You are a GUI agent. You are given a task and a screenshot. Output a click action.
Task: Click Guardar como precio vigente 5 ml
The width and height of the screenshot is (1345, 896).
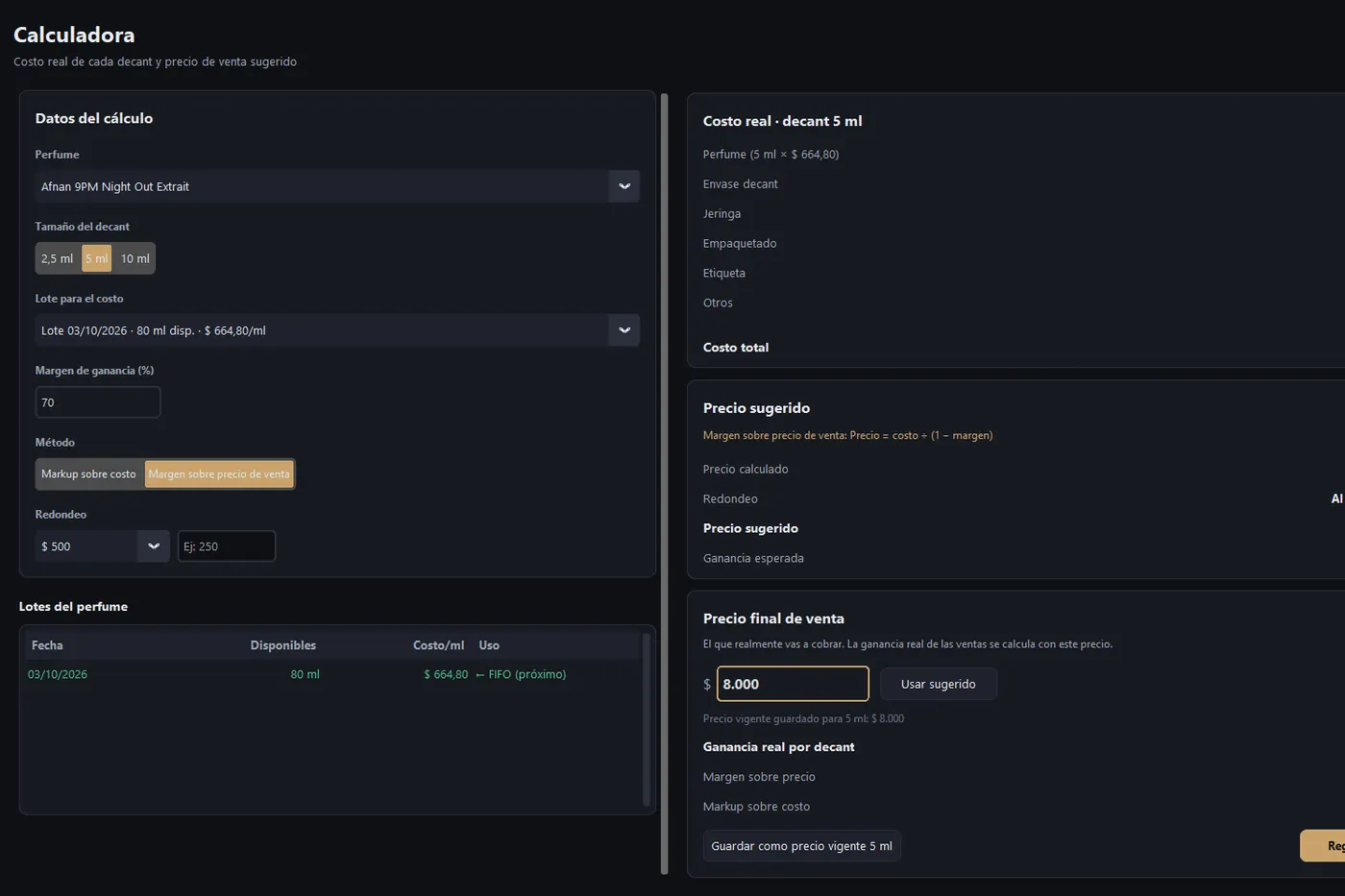[802, 846]
